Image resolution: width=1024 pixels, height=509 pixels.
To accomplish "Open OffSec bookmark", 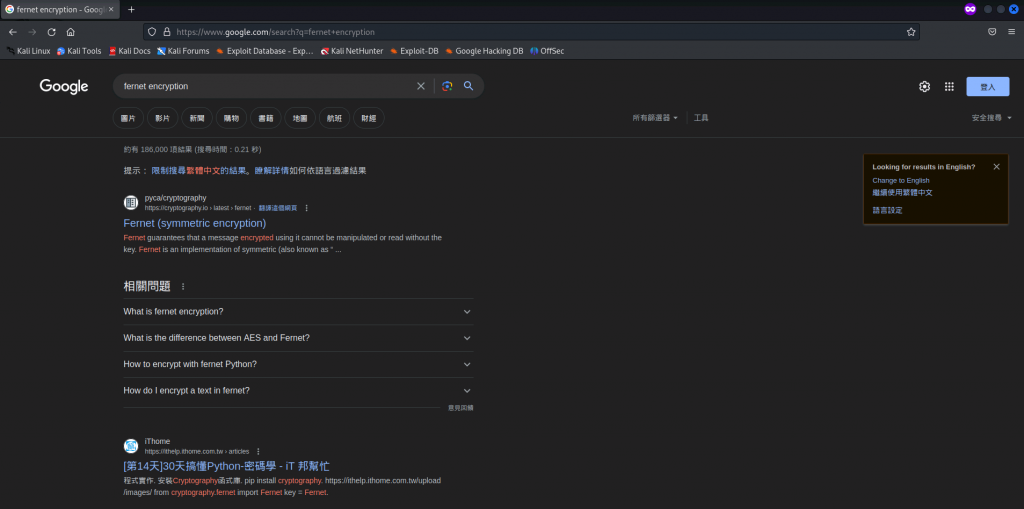I will 547,51.
